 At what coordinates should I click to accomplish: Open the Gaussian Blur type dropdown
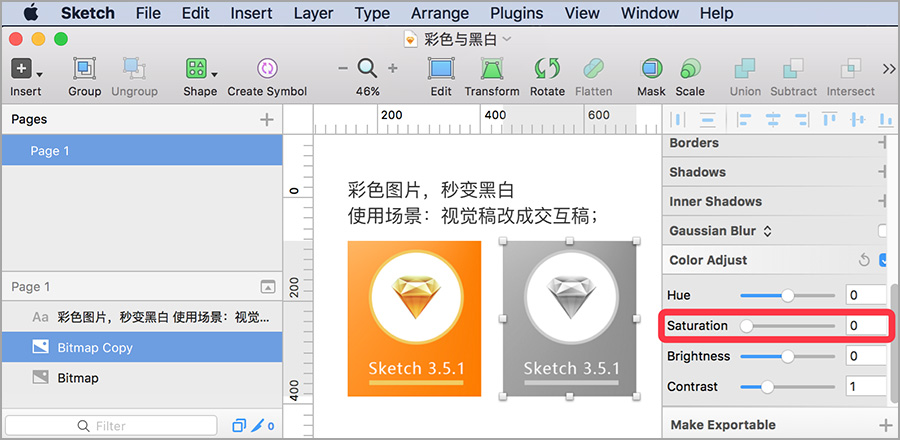click(x=767, y=231)
